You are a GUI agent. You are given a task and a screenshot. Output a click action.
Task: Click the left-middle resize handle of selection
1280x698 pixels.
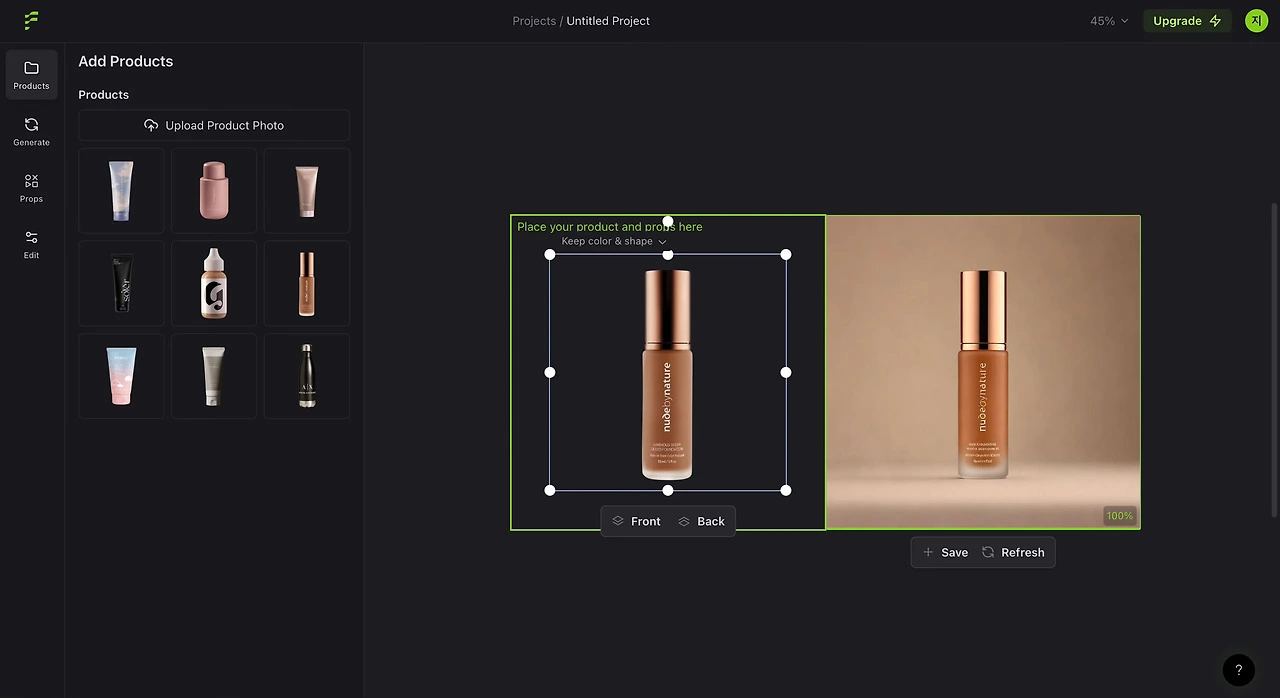pos(550,372)
